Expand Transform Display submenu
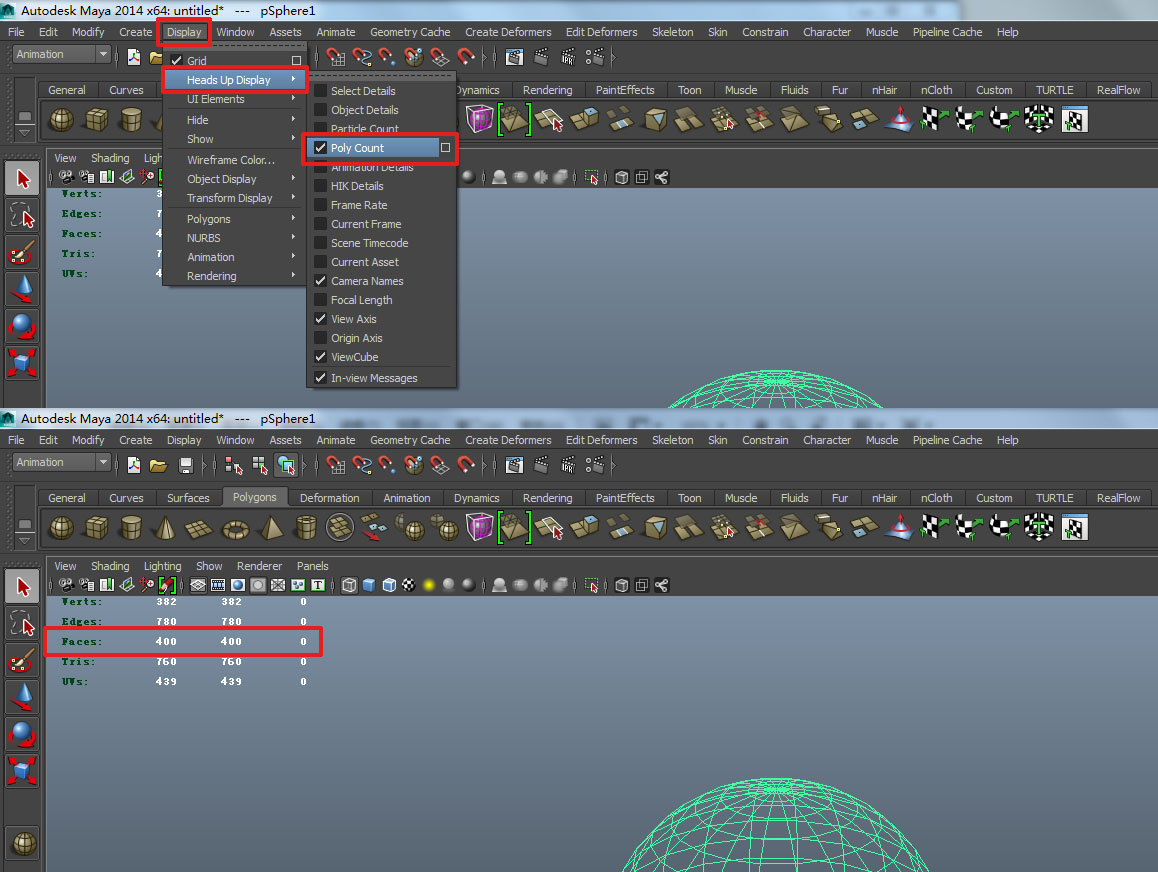 [x=235, y=198]
